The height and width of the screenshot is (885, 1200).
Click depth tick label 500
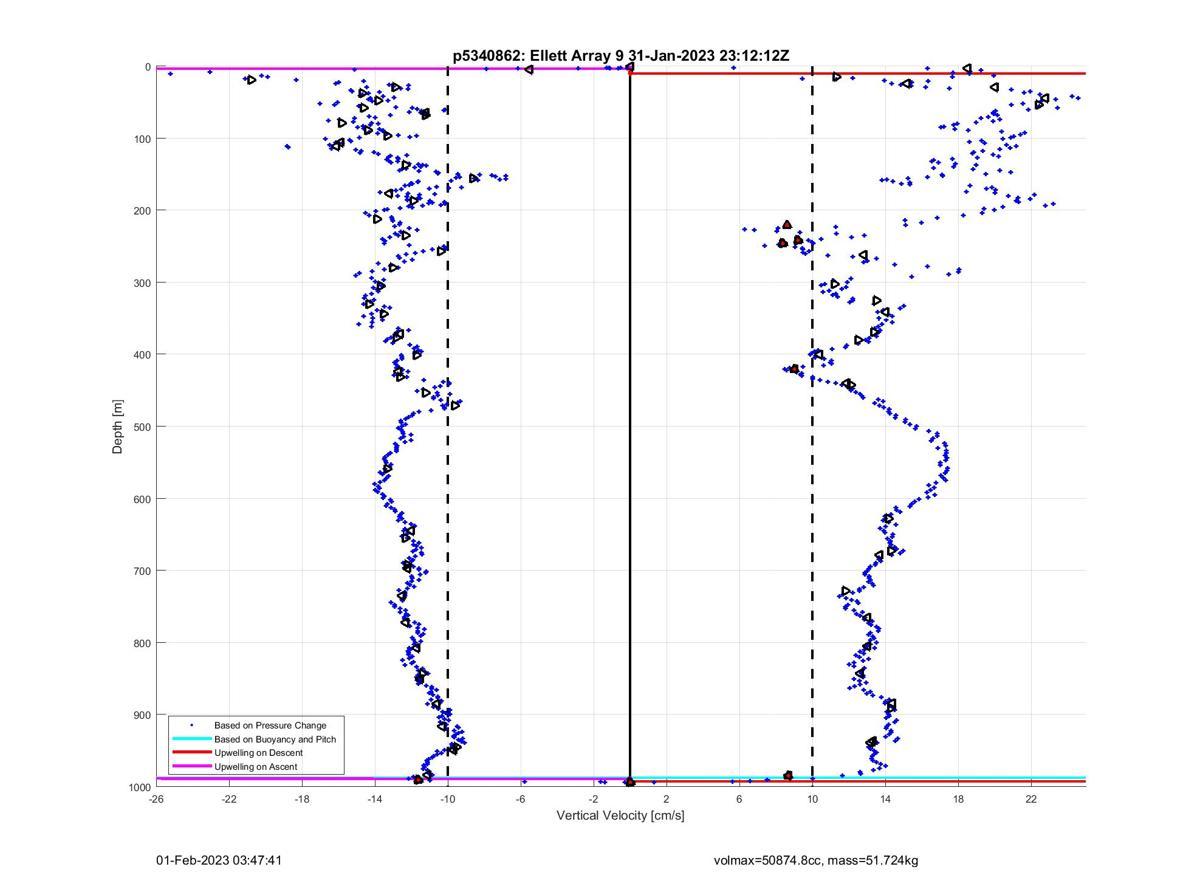point(141,427)
